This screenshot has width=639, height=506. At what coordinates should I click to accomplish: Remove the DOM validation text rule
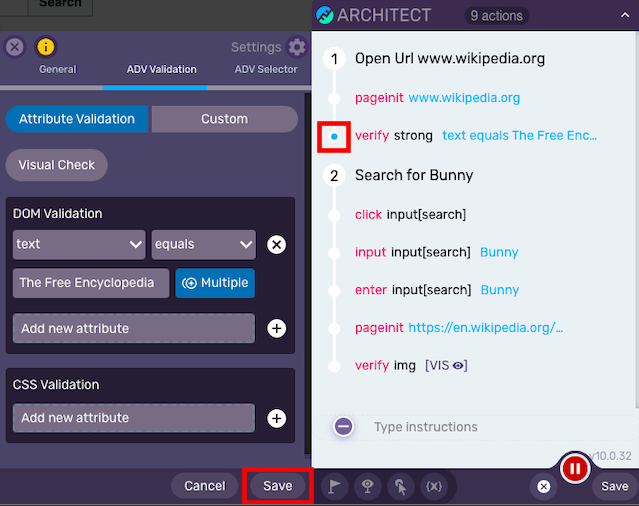pyautogui.click(x=276, y=245)
